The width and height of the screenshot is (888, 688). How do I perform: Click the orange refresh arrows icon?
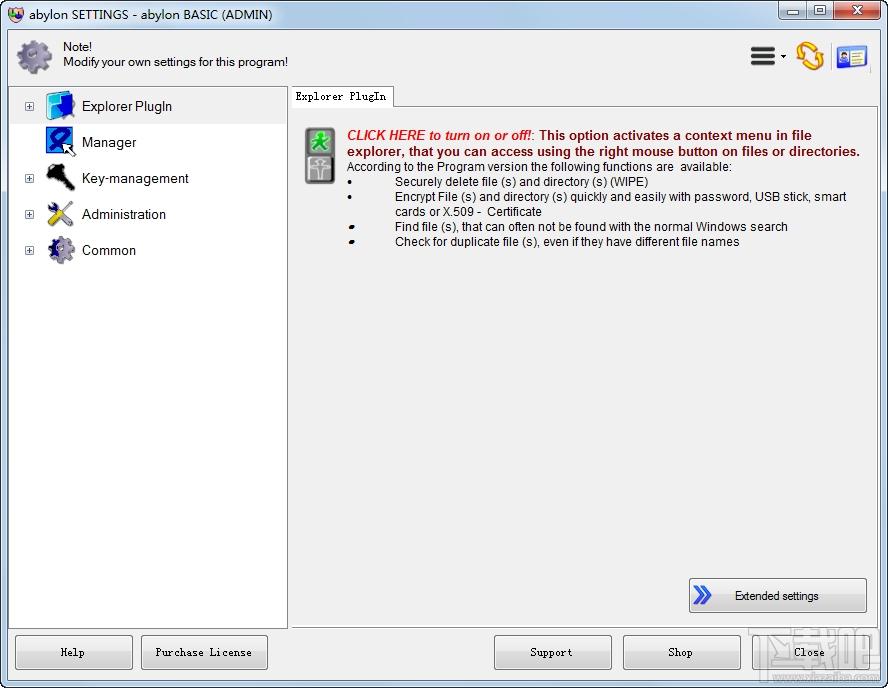pyautogui.click(x=810, y=56)
